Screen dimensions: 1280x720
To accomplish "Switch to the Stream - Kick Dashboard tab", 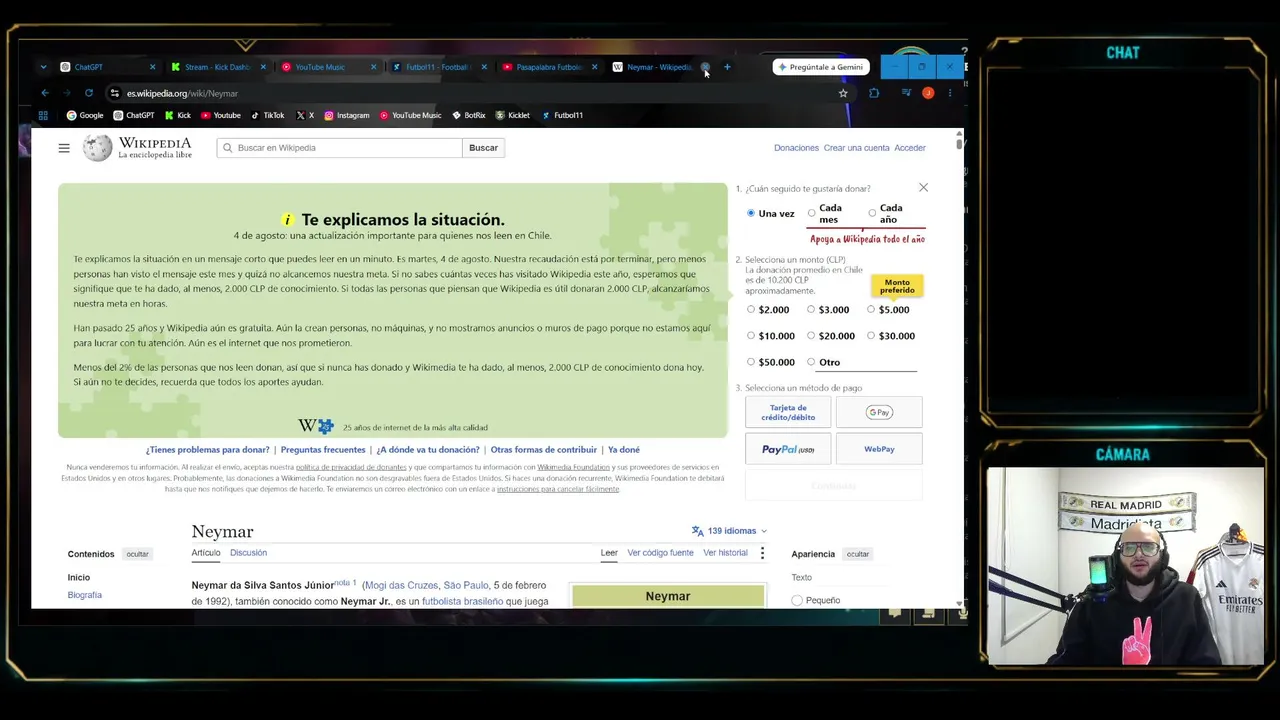I will pyautogui.click(x=217, y=67).
